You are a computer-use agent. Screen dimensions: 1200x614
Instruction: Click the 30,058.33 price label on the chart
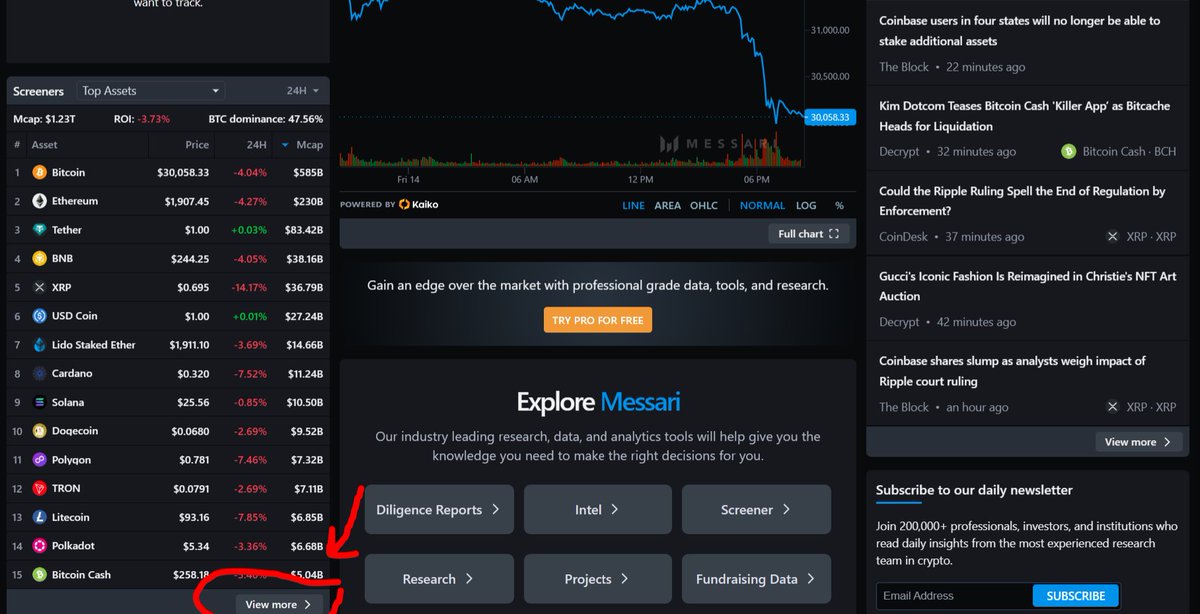tap(829, 117)
